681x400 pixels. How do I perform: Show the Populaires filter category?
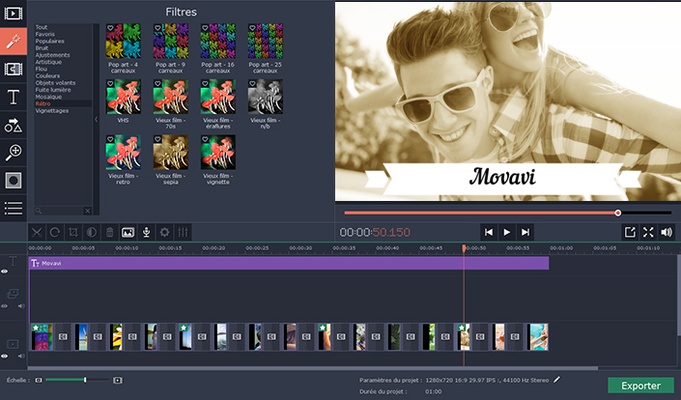pyautogui.click(x=50, y=41)
